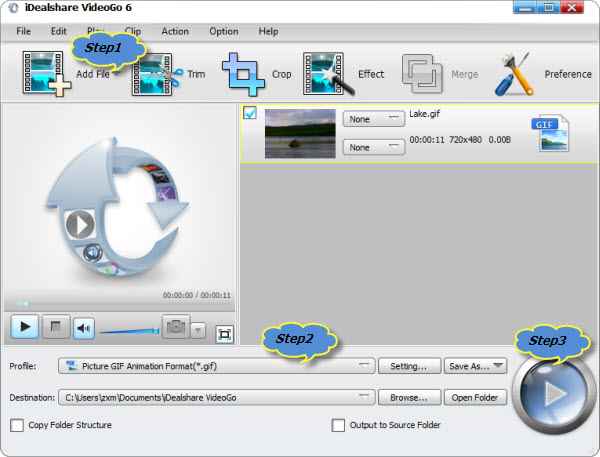Select the Lake.gif thumbnail
The width and height of the screenshot is (600, 457).
click(x=300, y=133)
